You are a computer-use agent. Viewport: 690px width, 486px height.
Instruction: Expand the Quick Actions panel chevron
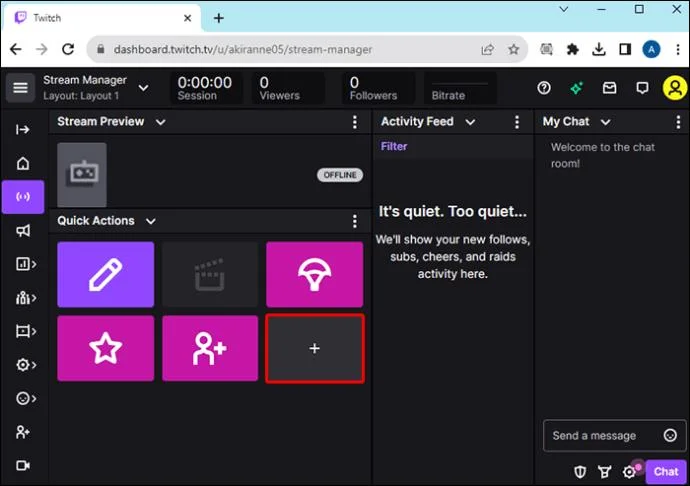(x=151, y=221)
